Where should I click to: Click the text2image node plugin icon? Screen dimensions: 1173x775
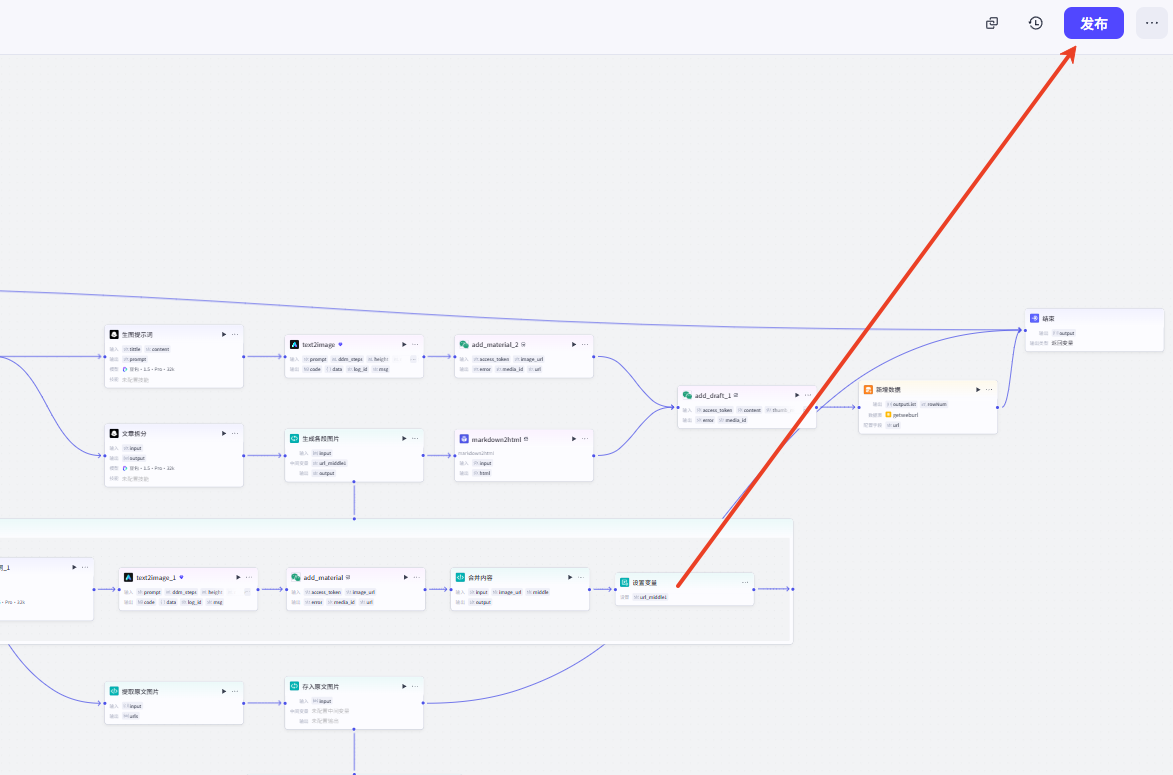295,345
